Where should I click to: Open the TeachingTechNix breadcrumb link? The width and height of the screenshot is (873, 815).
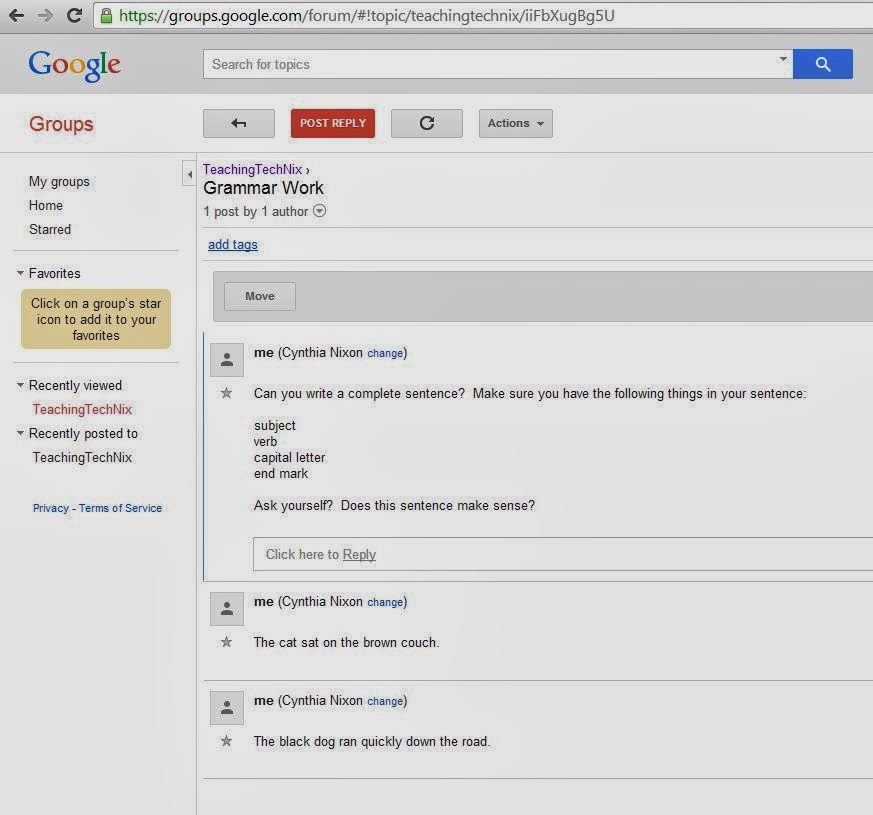click(x=252, y=169)
